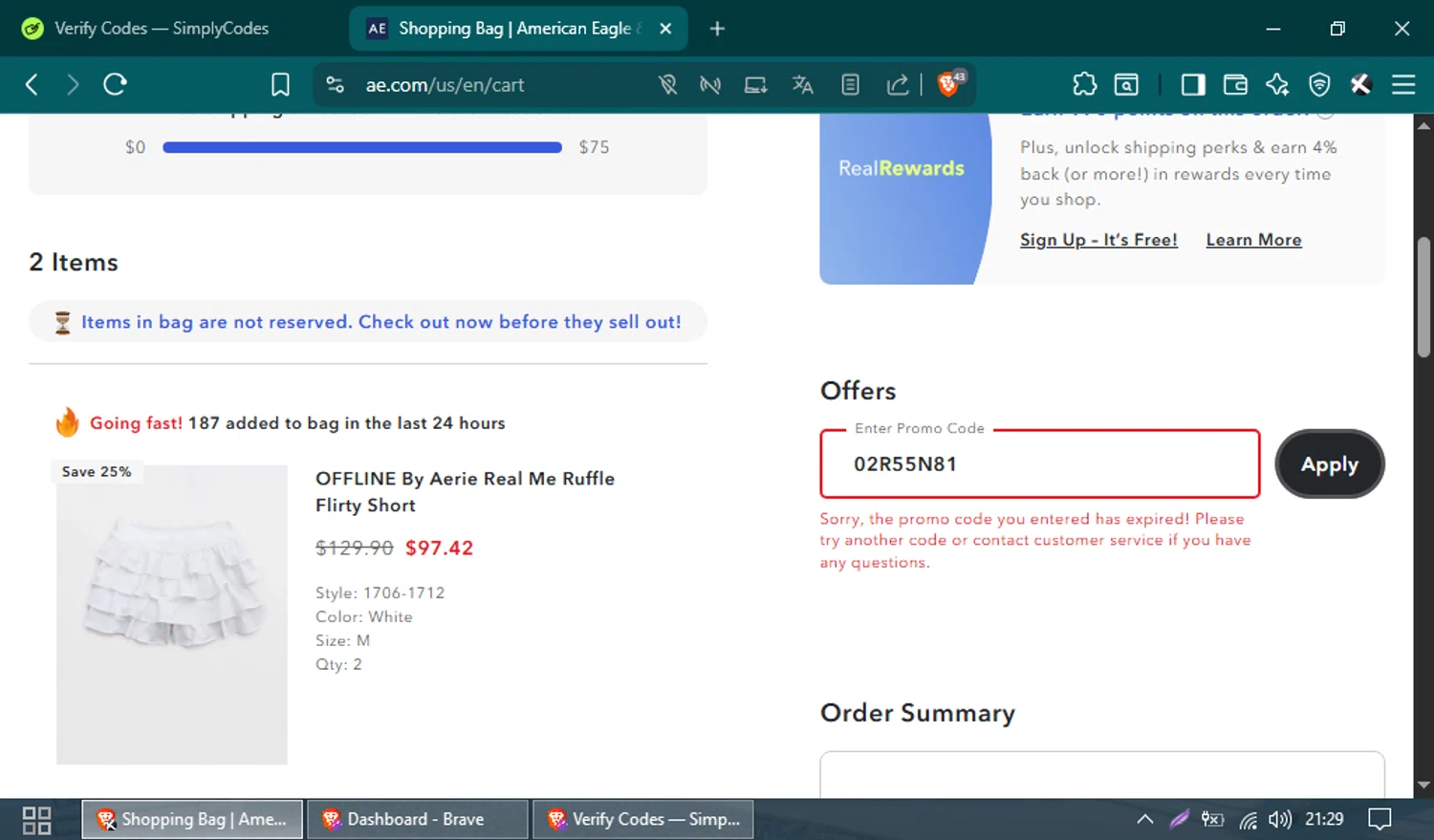
Task: Click the Color: White text
Action: [x=364, y=616]
